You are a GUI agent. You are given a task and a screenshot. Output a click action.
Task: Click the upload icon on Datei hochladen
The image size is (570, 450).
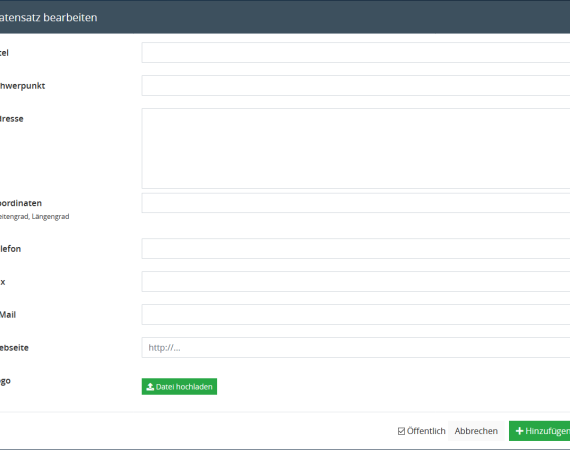[x=150, y=387]
